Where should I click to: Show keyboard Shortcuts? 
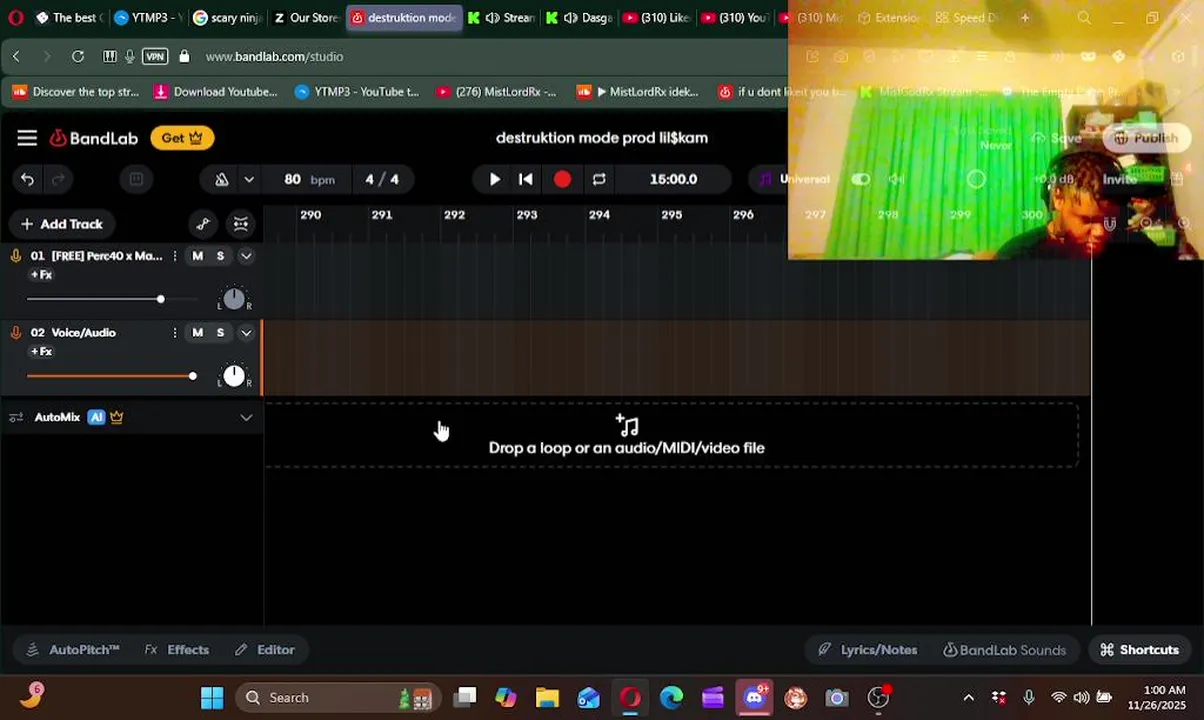coord(1139,650)
